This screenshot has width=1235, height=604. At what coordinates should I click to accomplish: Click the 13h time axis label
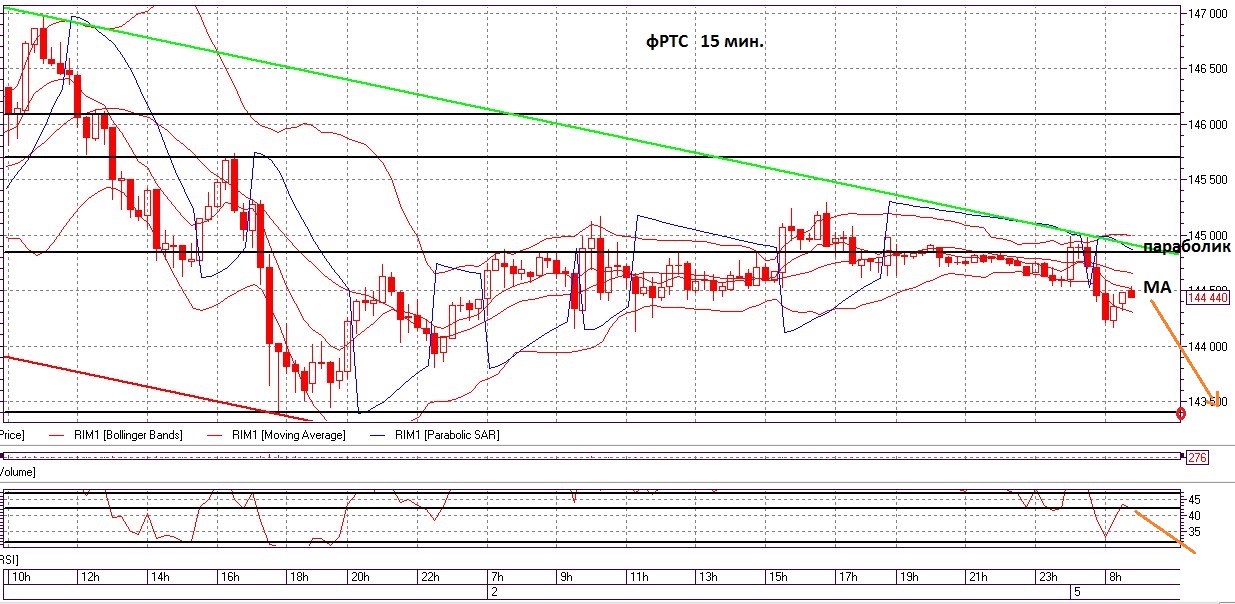(x=708, y=577)
